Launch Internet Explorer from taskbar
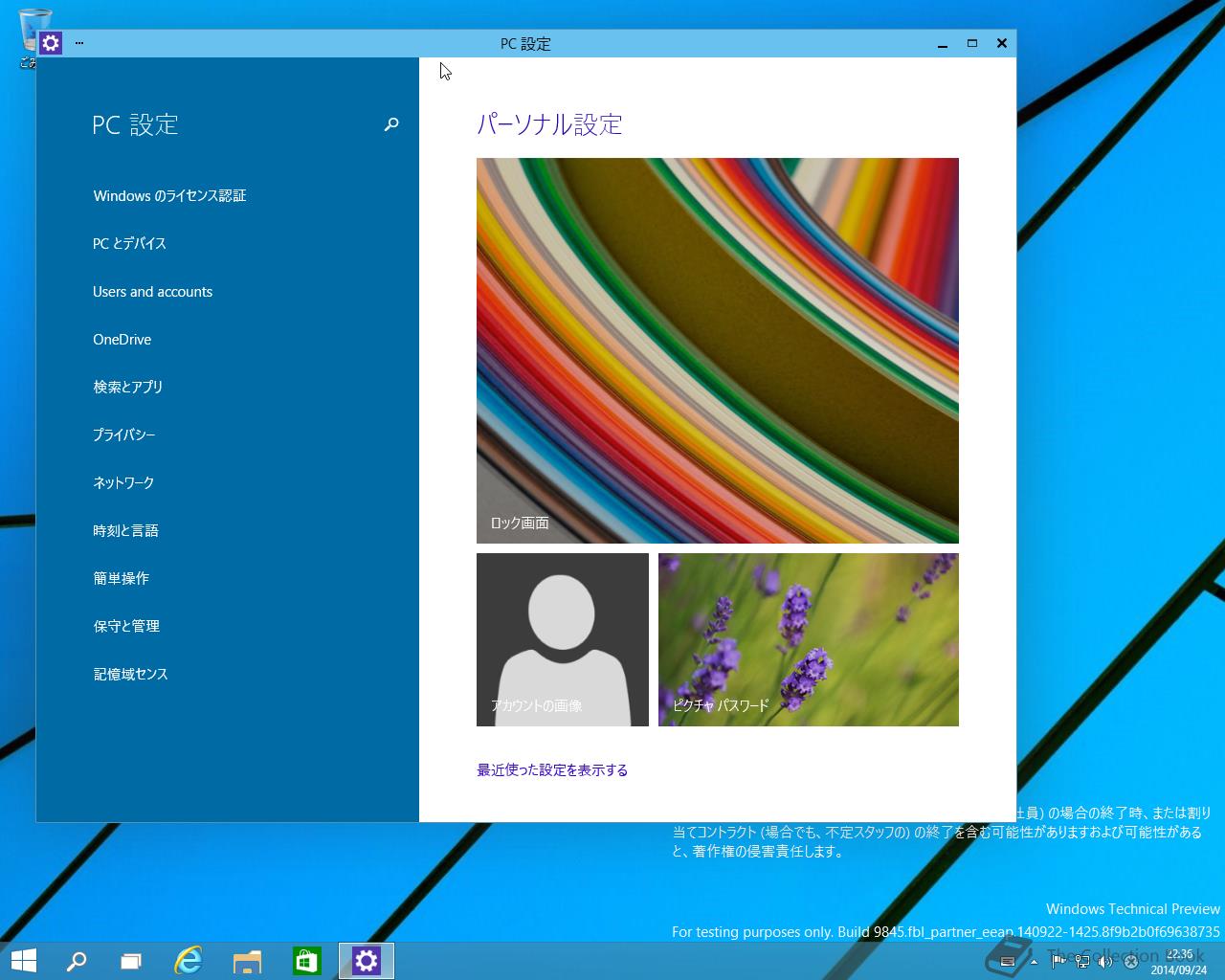The height and width of the screenshot is (980, 1225). pos(189,961)
